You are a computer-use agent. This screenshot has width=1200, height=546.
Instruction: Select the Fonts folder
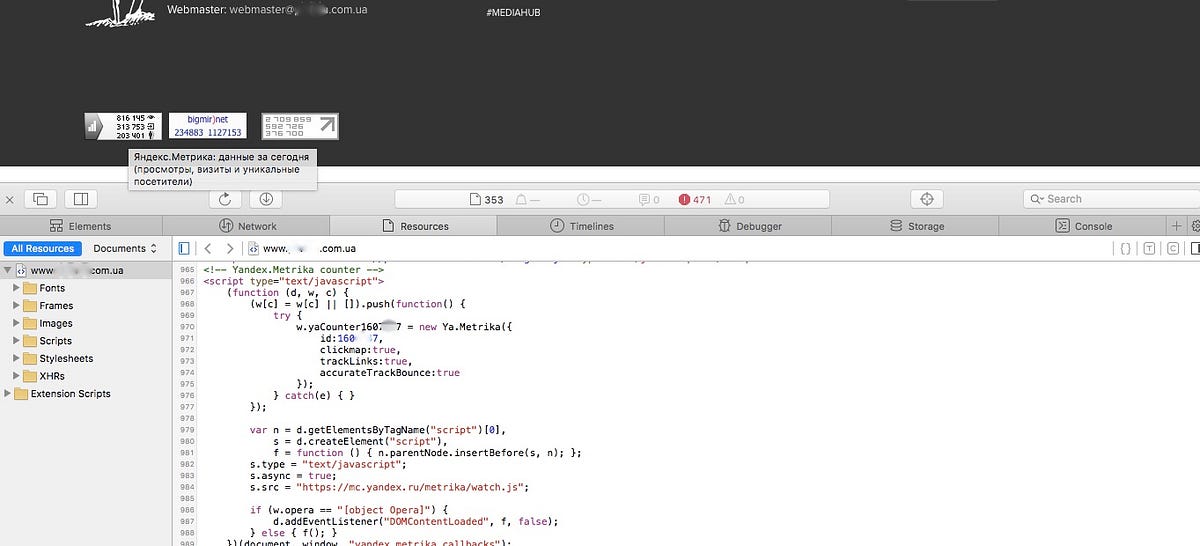(45, 288)
